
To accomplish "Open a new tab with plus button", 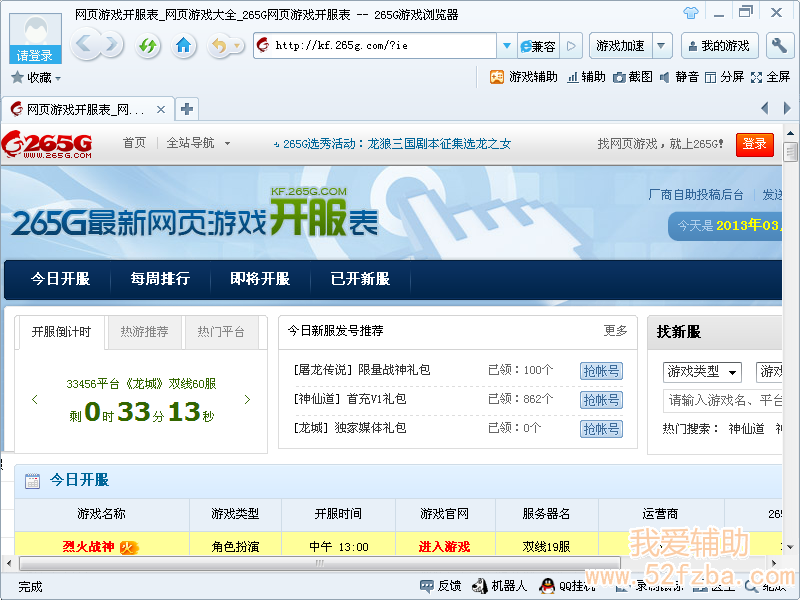I will coord(187,109).
